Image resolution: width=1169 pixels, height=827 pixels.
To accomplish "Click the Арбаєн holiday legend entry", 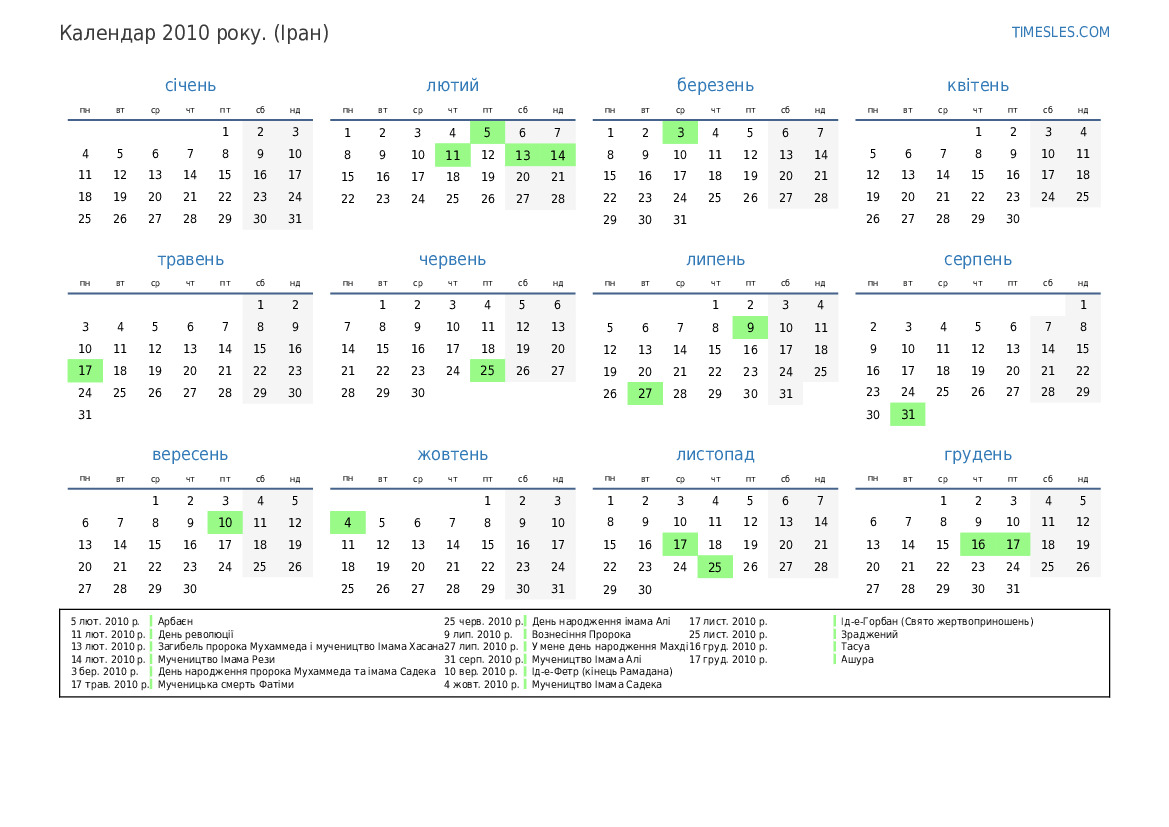I will coord(175,621).
